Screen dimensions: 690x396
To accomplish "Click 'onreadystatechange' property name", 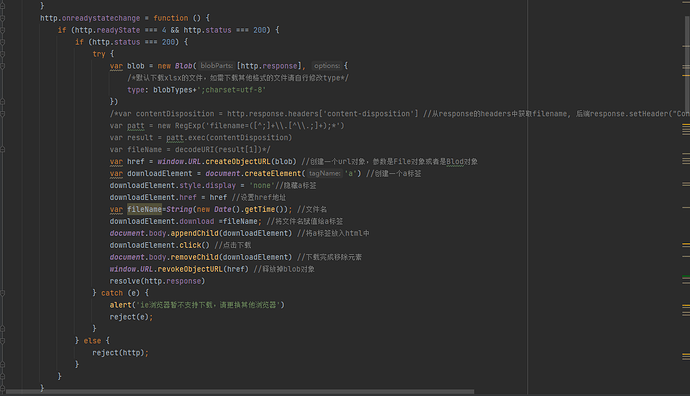I will click(x=101, y=18).
